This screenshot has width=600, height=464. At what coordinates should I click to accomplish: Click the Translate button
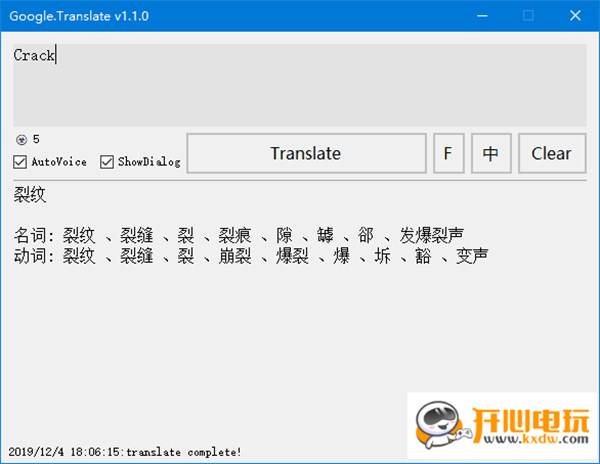pyautogui.click(x=307, y=153)
